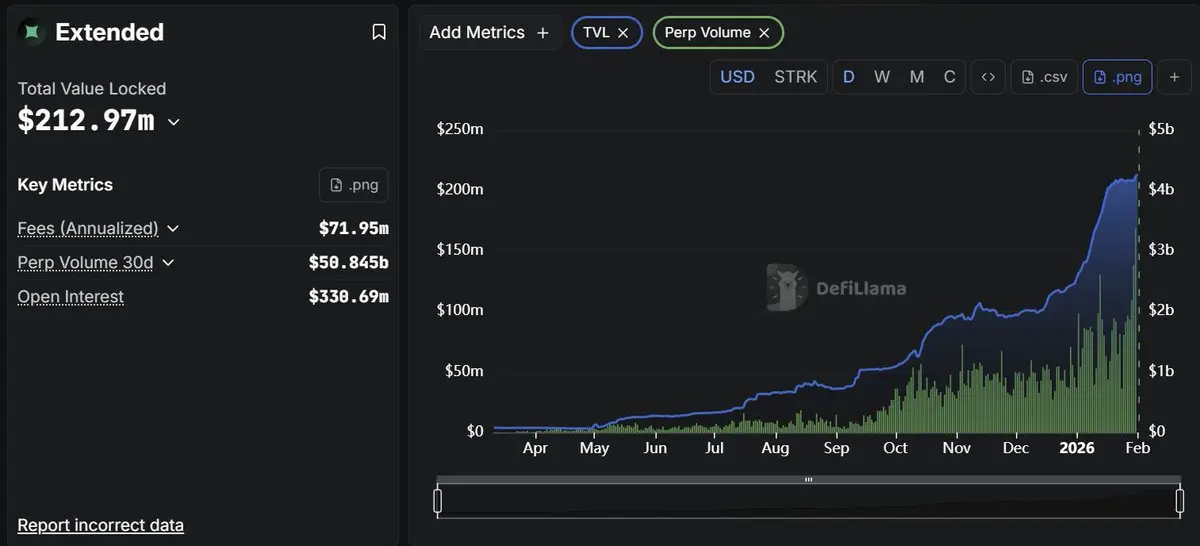The width and height of the screenshot is (1200, 546).
Task: Expand the Total Value Locked breakdown chevron
Action: pos(174,122)
